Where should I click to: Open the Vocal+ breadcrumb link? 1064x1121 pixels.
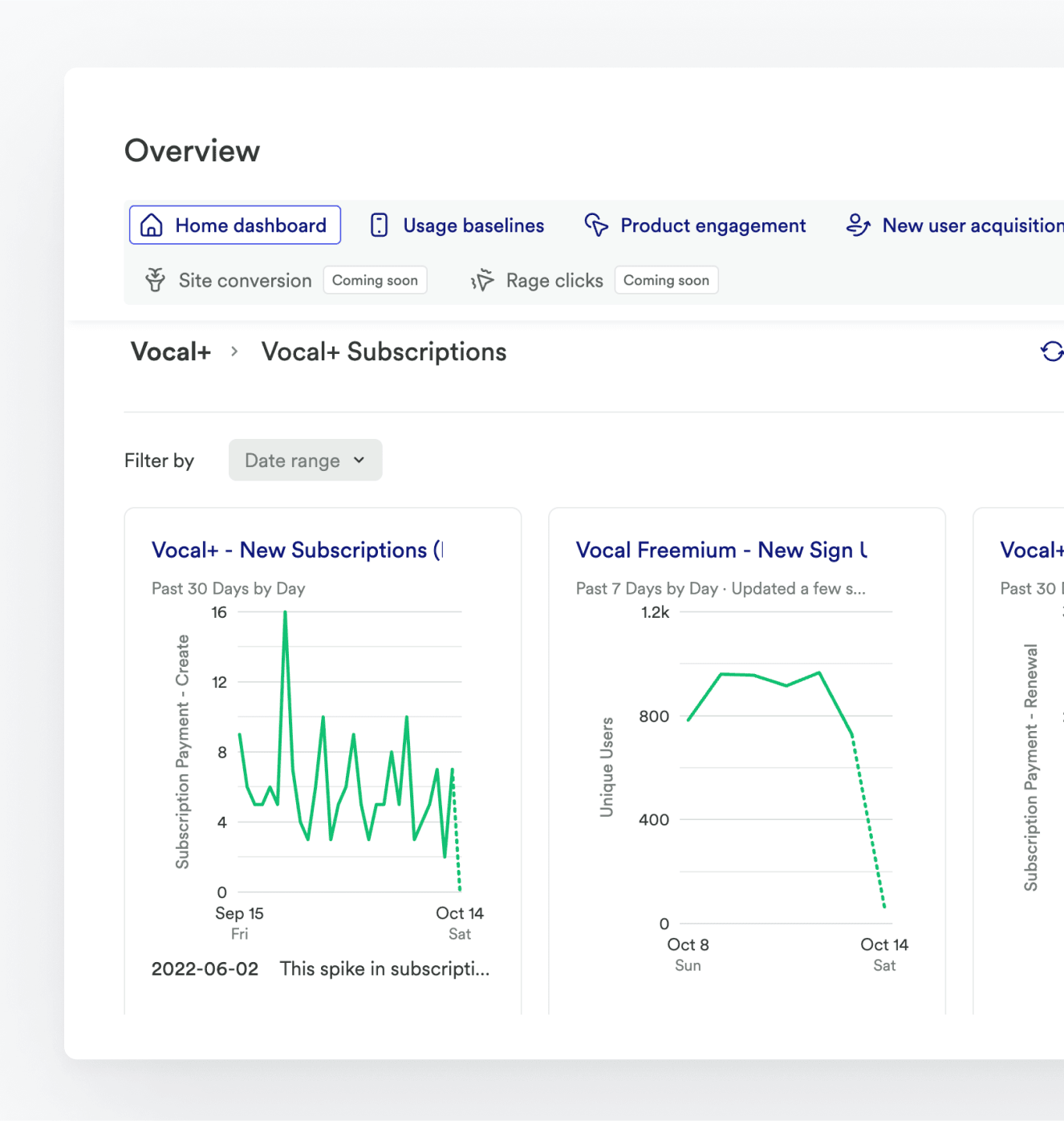[170, 351]
